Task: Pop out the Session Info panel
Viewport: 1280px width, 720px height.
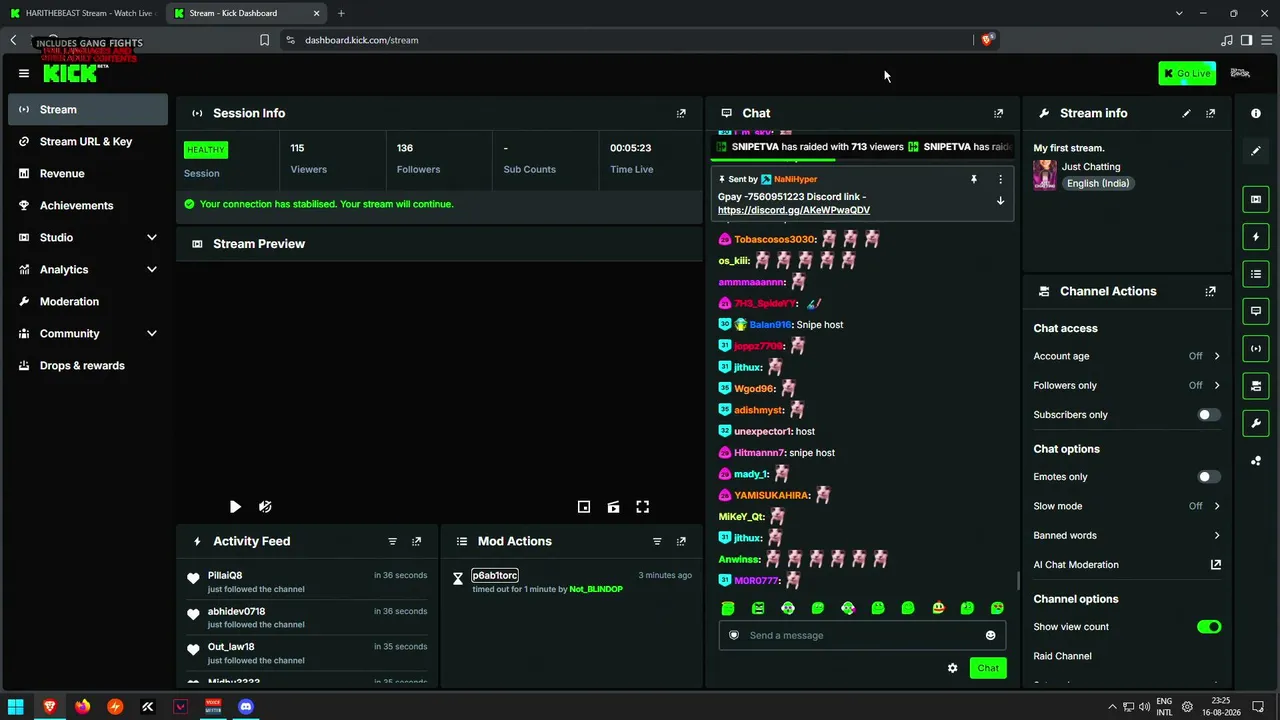Action: [x=681, y=113]
